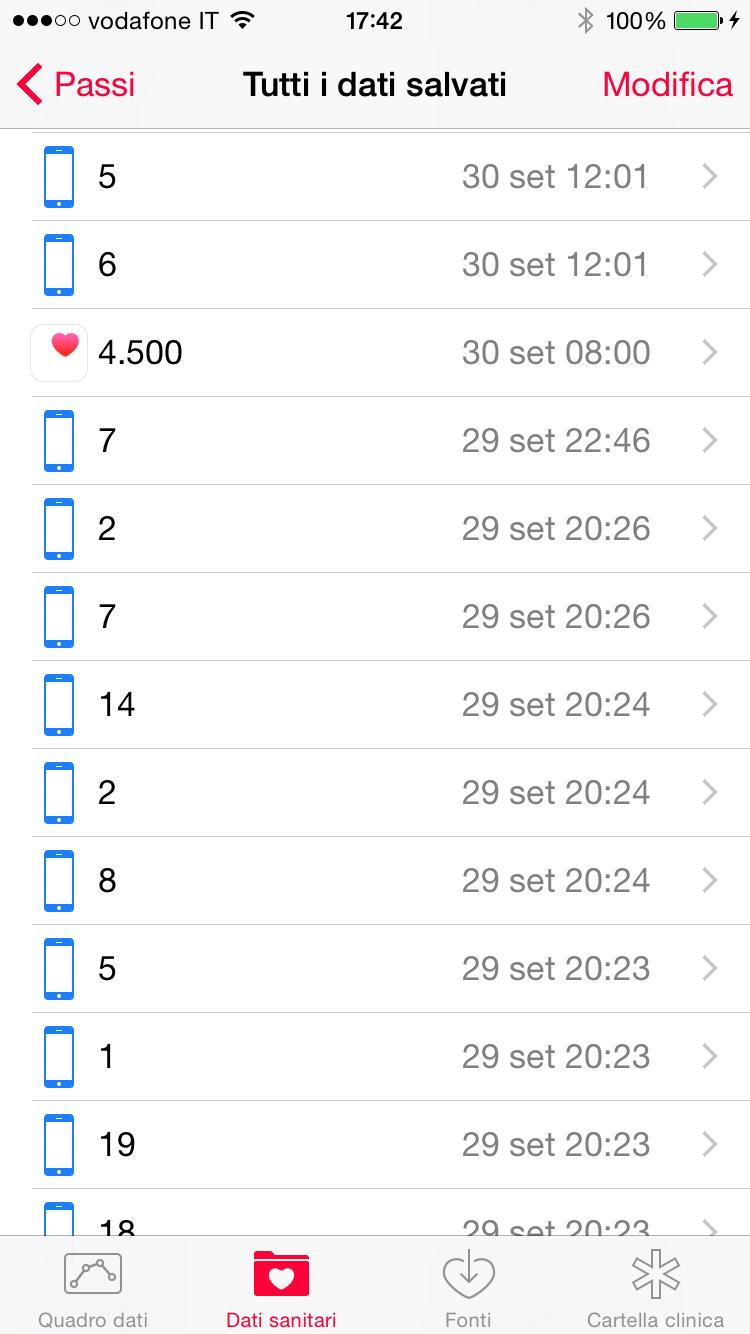Screen dimensions: 750x1334
Task: Expand the 4.500 entry using its chevron
Action: [x=710, y=352]
